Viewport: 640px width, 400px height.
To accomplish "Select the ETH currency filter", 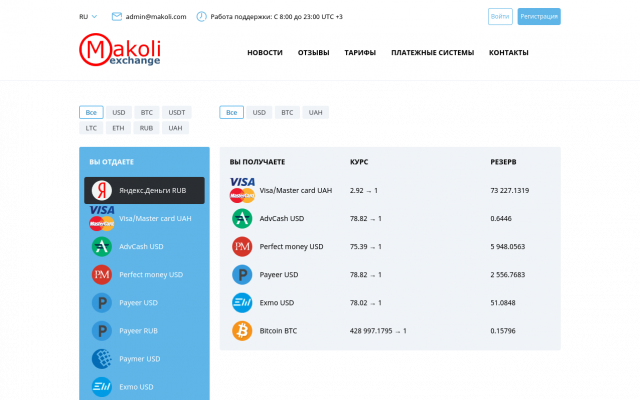I will tap(118, 128).
